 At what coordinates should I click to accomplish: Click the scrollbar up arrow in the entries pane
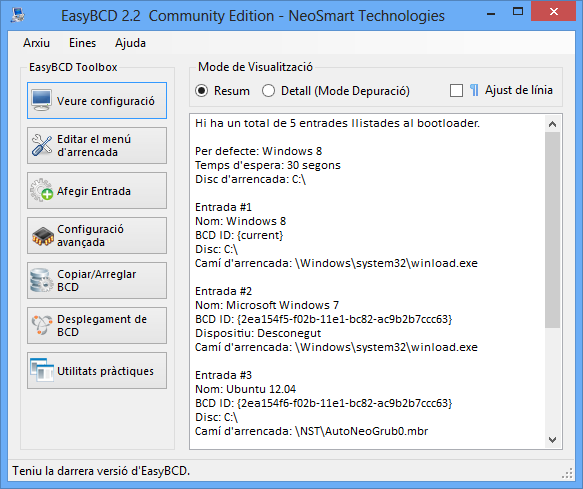(553, 124)
